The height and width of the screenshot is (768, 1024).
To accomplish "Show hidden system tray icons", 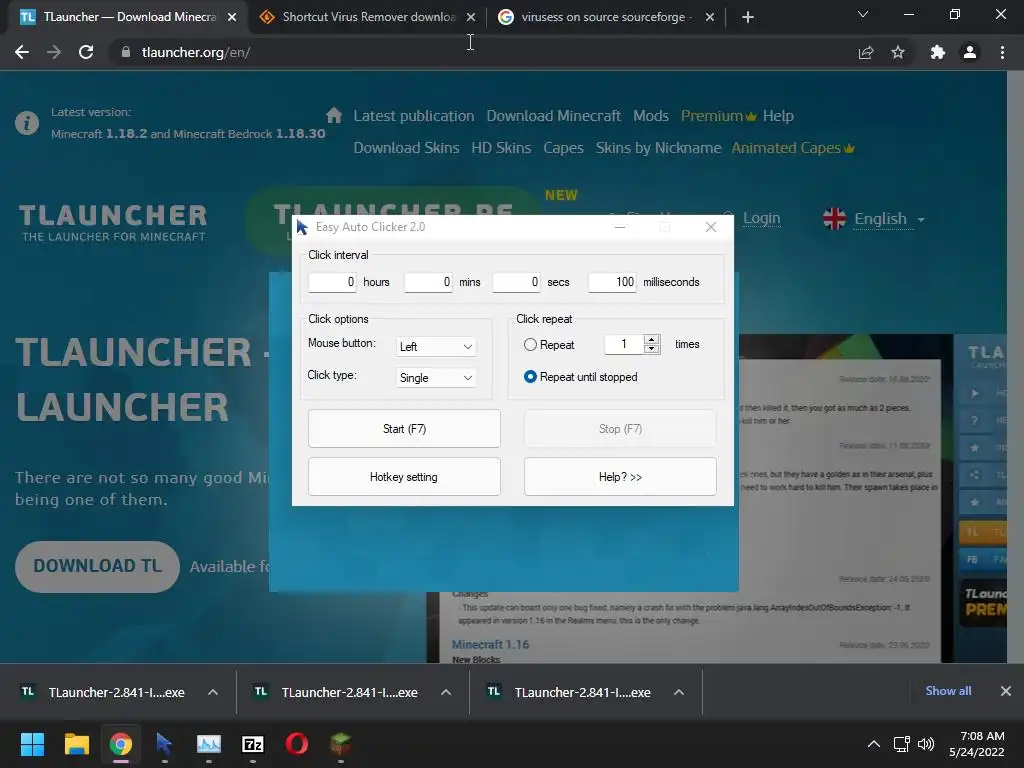I will (873, 744).
